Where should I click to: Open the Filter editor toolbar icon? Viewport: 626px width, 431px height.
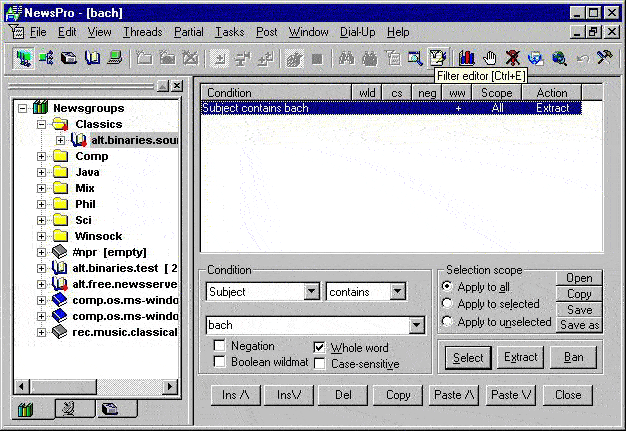pyautogui.click(x=438, y=58)
